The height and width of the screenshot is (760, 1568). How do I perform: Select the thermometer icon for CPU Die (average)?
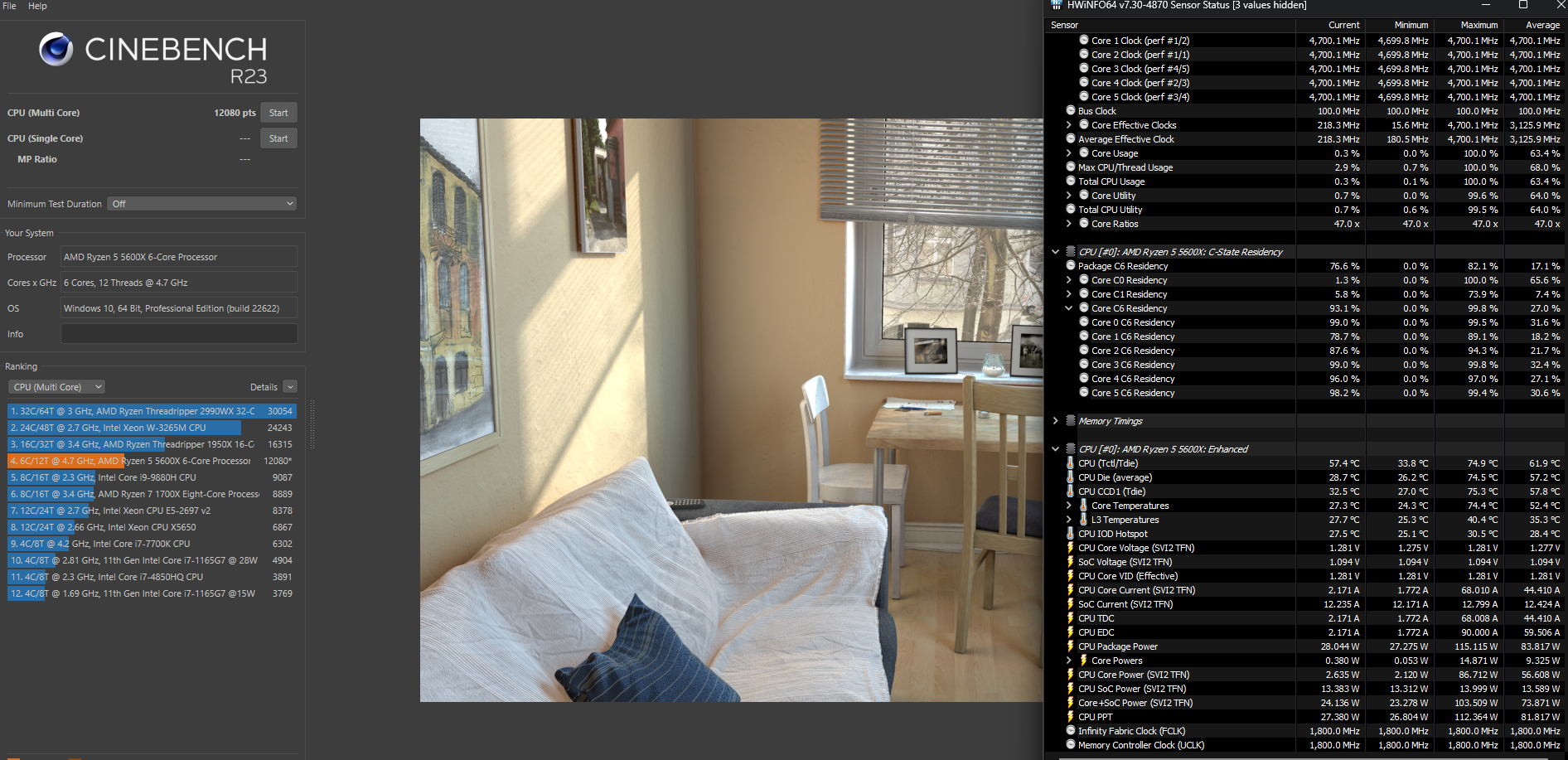tap(1071, 477)
